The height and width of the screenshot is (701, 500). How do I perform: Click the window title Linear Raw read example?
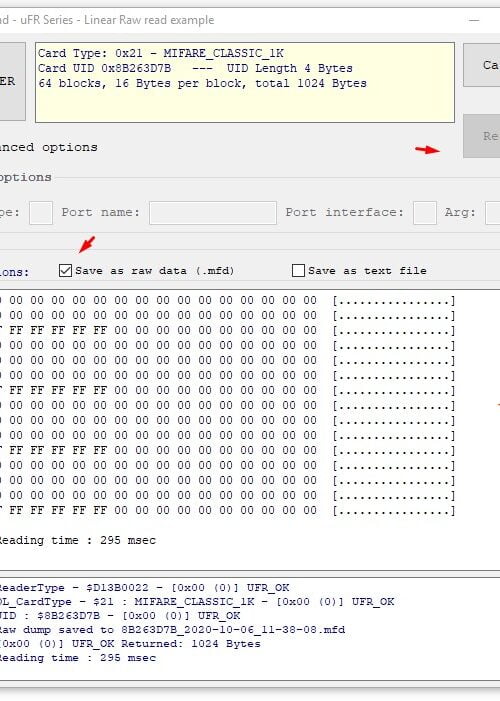coord(149,20)
